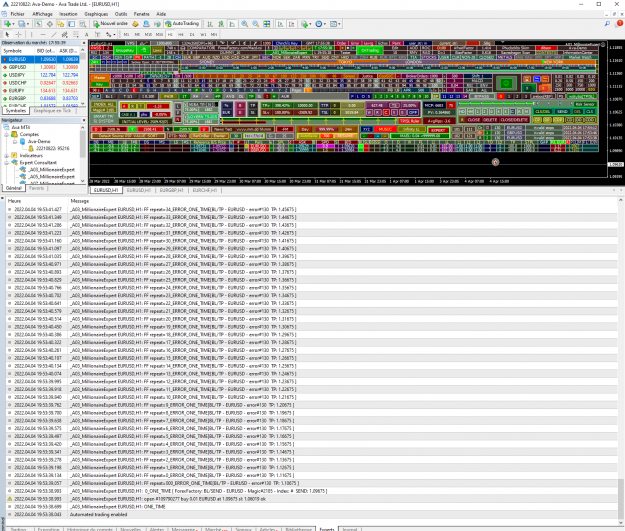
Task: Zoom in on the chart
Action: click(245, 24)
